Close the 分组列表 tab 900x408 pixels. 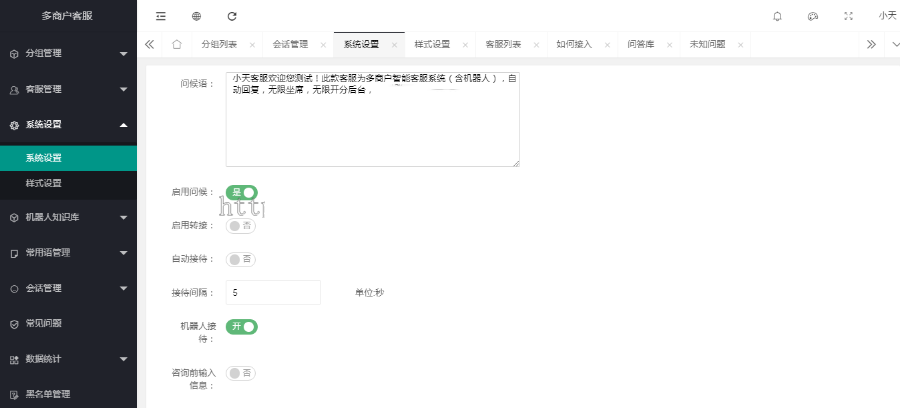[x=252, y=45]
